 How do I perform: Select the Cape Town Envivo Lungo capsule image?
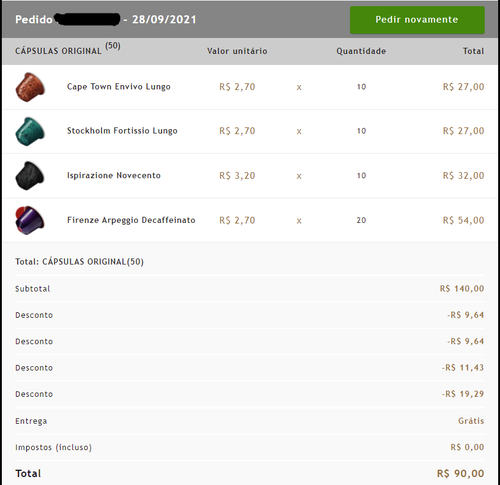click(30, 87)
